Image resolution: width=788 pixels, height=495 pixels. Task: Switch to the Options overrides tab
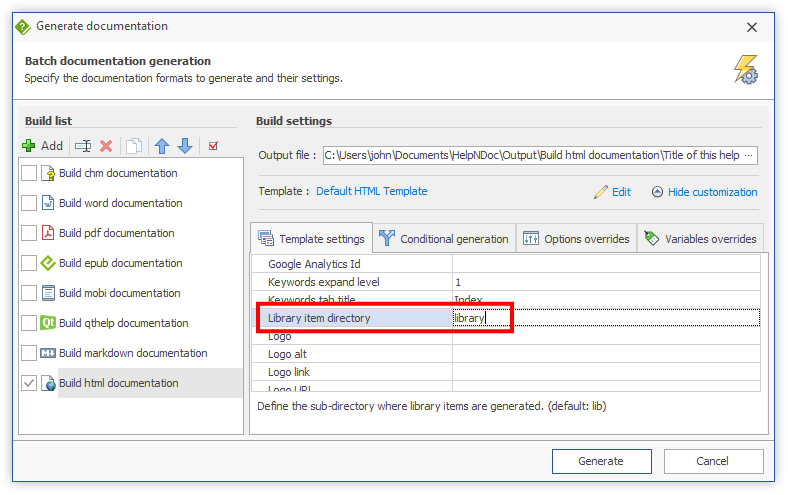pyautogui.click(x=576, y=239)
